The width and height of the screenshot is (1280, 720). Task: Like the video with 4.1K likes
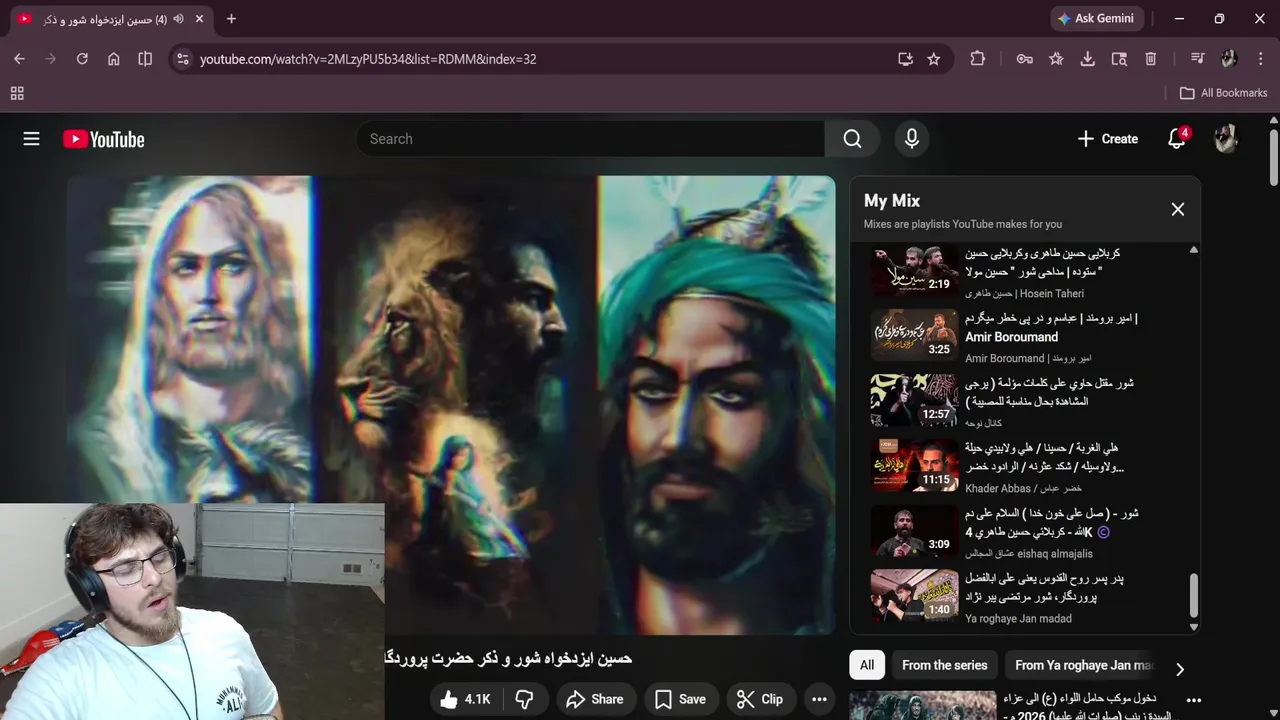click(x=465, y=699)
